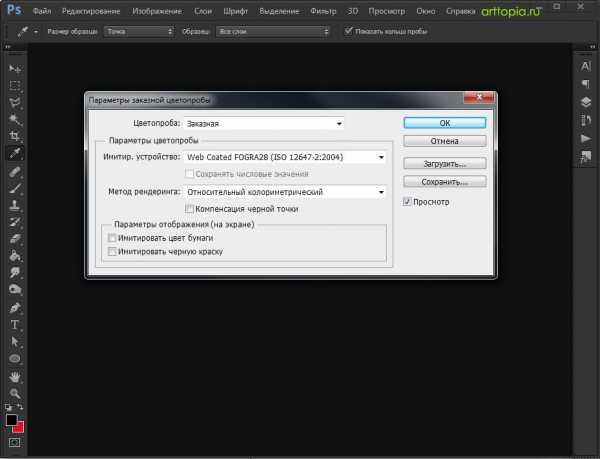Toggle Показать кольцо пробы checkbox
This screenshot has height=459, width=600.
tap(348, 31)
